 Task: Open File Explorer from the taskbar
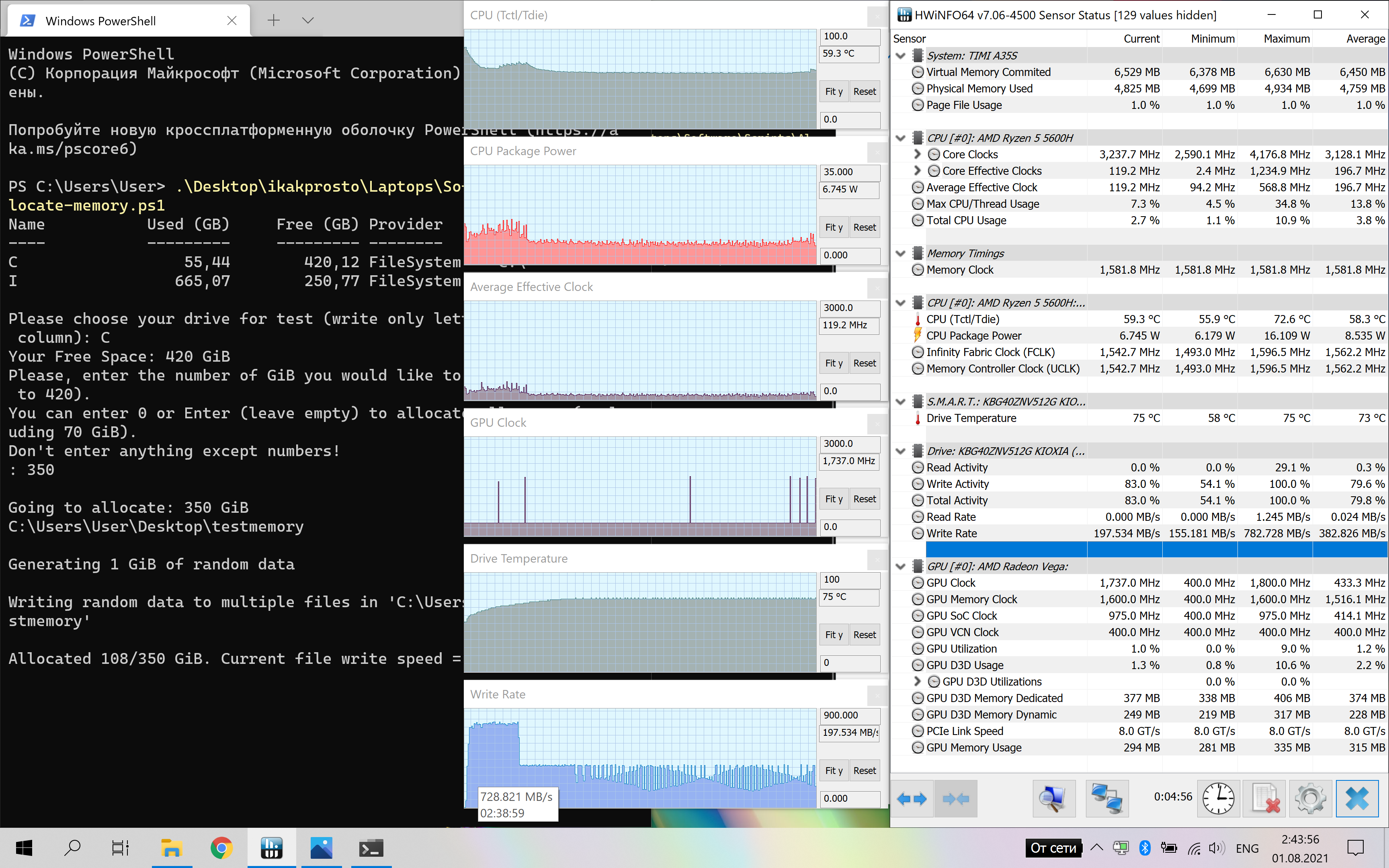click(x=171, y=848)
